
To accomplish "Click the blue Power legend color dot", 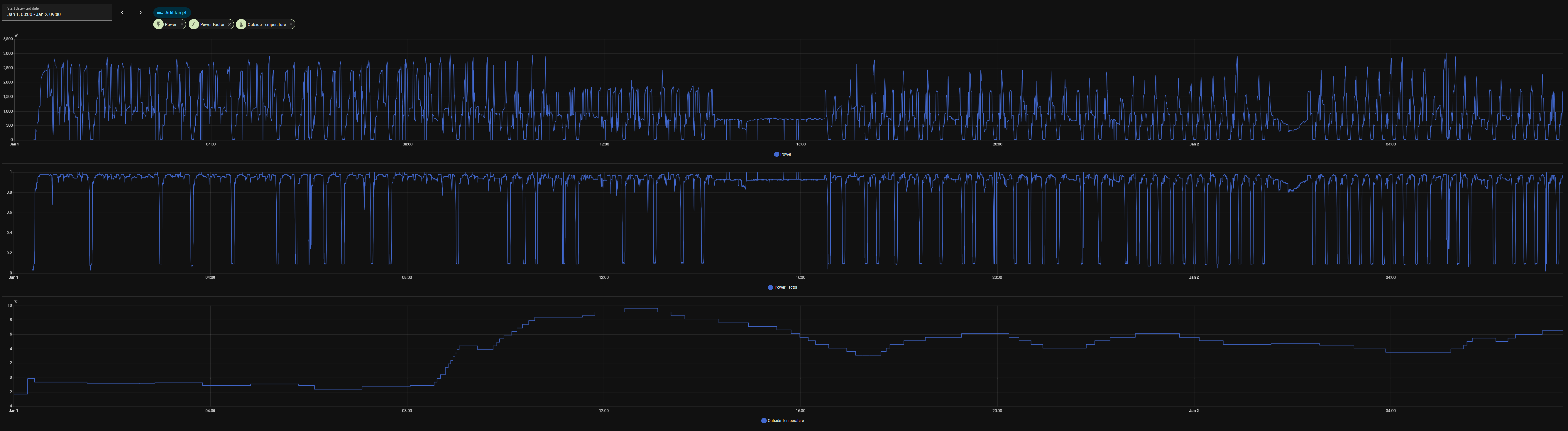I will (x=776, y=154).
